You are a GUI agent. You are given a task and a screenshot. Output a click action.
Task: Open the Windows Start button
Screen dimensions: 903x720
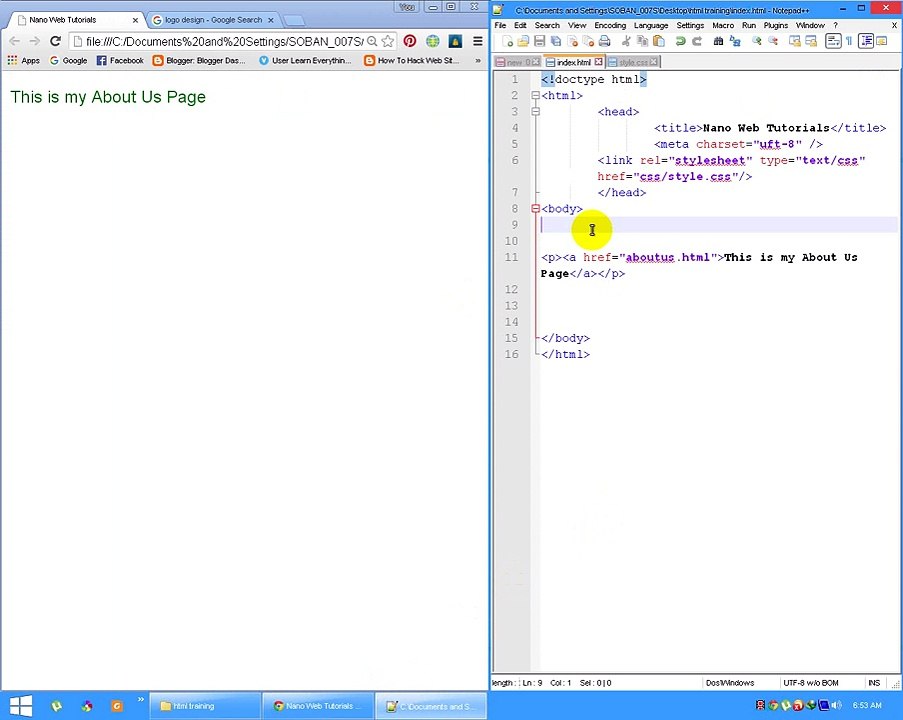pyautogui.click(x=21, y=706)
